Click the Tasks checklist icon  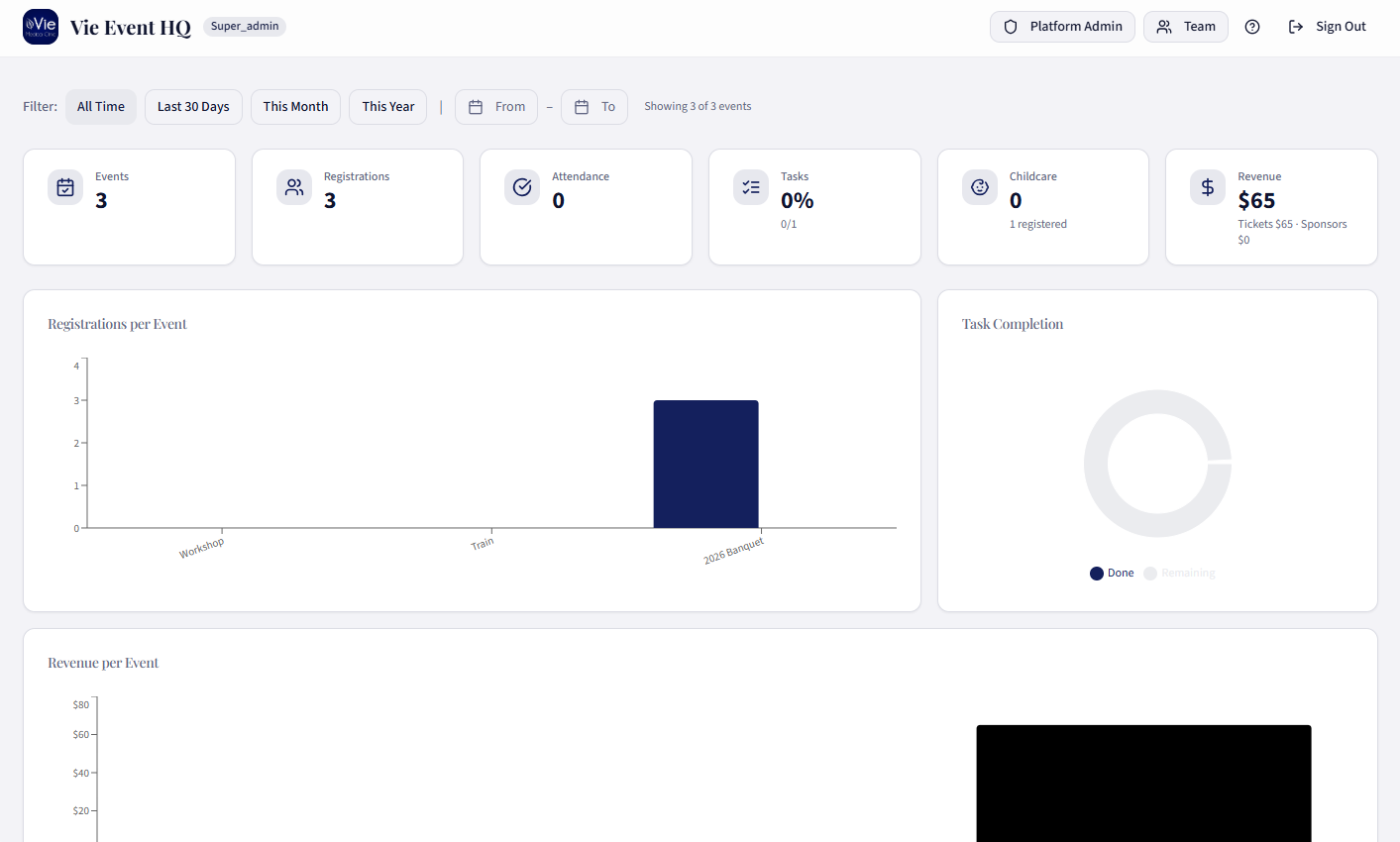pos(751,187)
